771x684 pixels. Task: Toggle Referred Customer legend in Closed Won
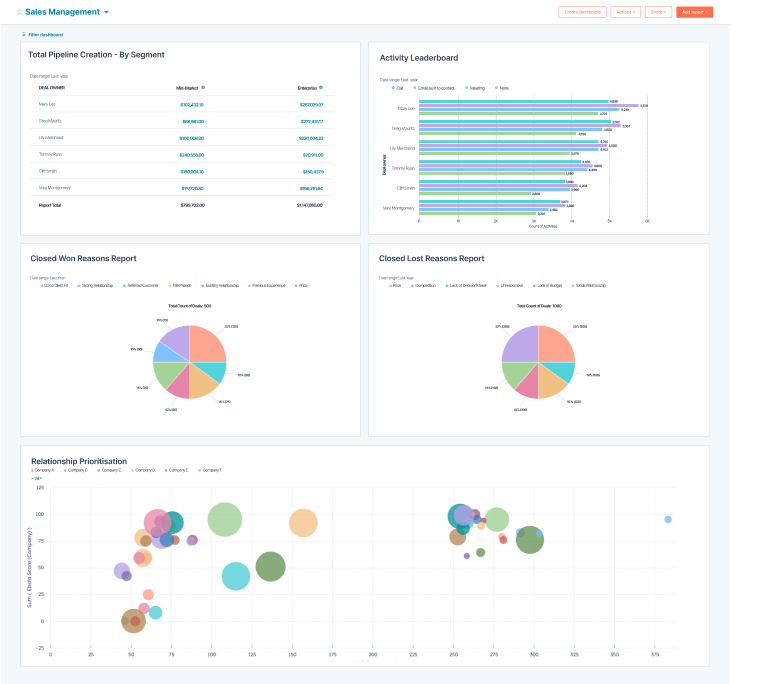(141, 285)
